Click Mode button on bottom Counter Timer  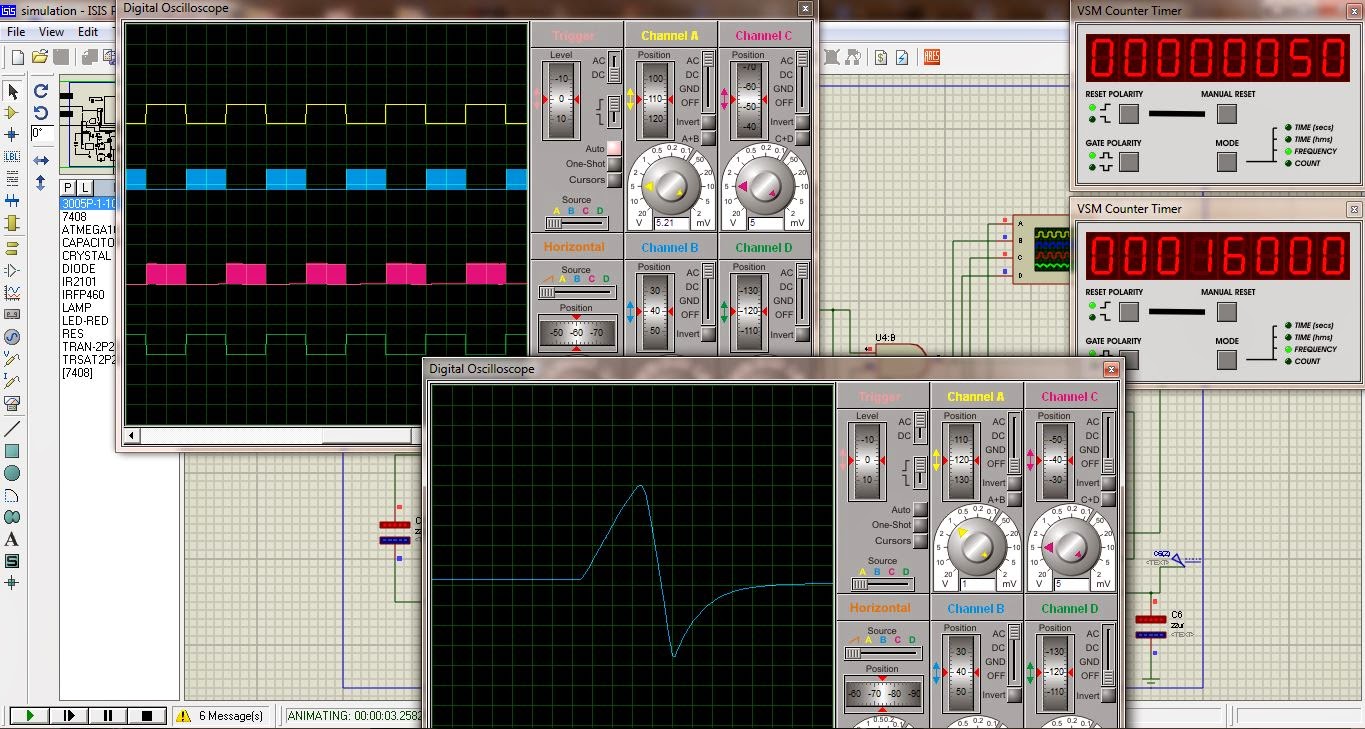pyautogui.click(x=1226, y=361)
